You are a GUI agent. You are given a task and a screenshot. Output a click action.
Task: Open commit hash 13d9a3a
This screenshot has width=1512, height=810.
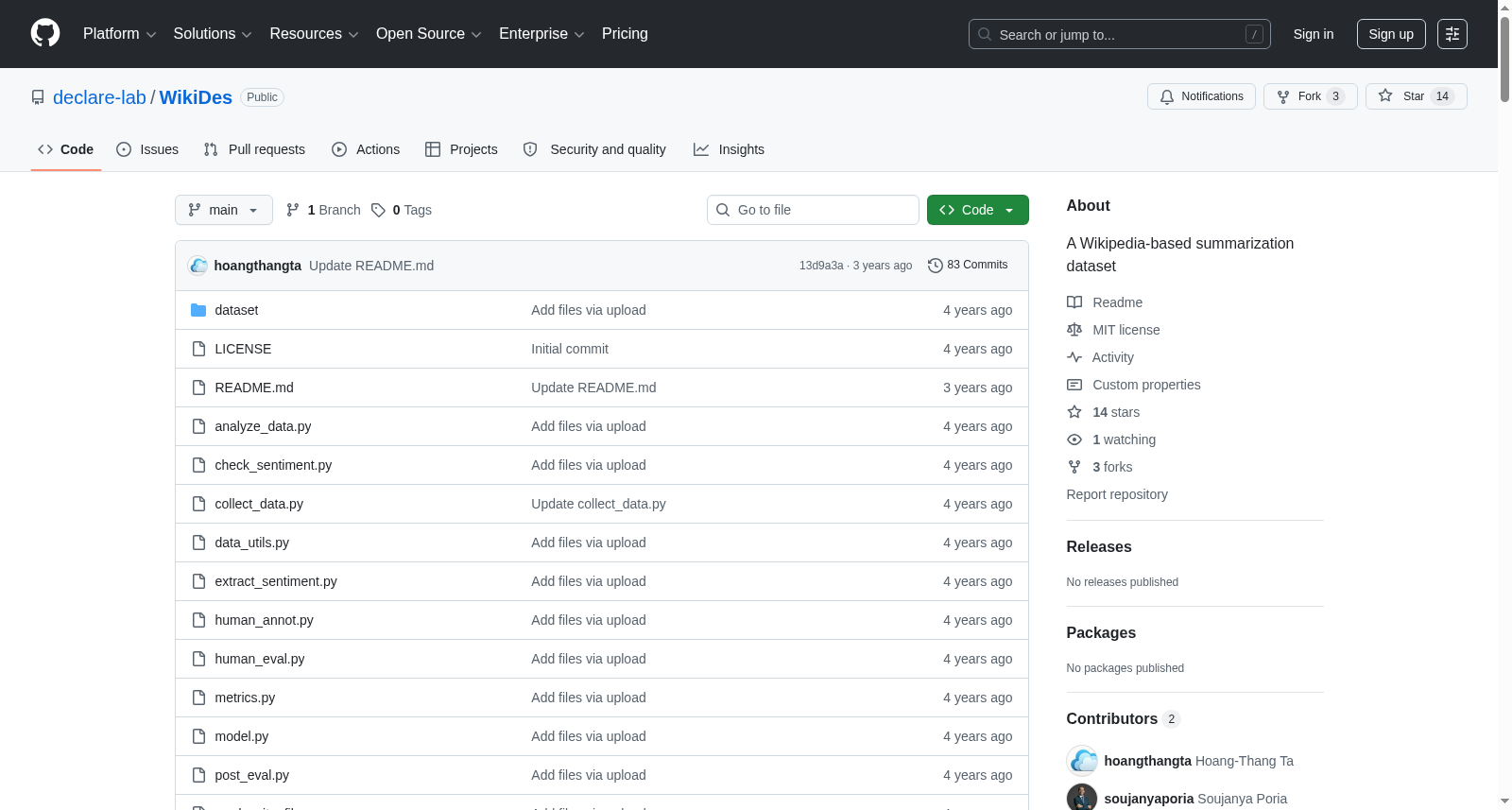pyautogui.click(x=821, y=266)
